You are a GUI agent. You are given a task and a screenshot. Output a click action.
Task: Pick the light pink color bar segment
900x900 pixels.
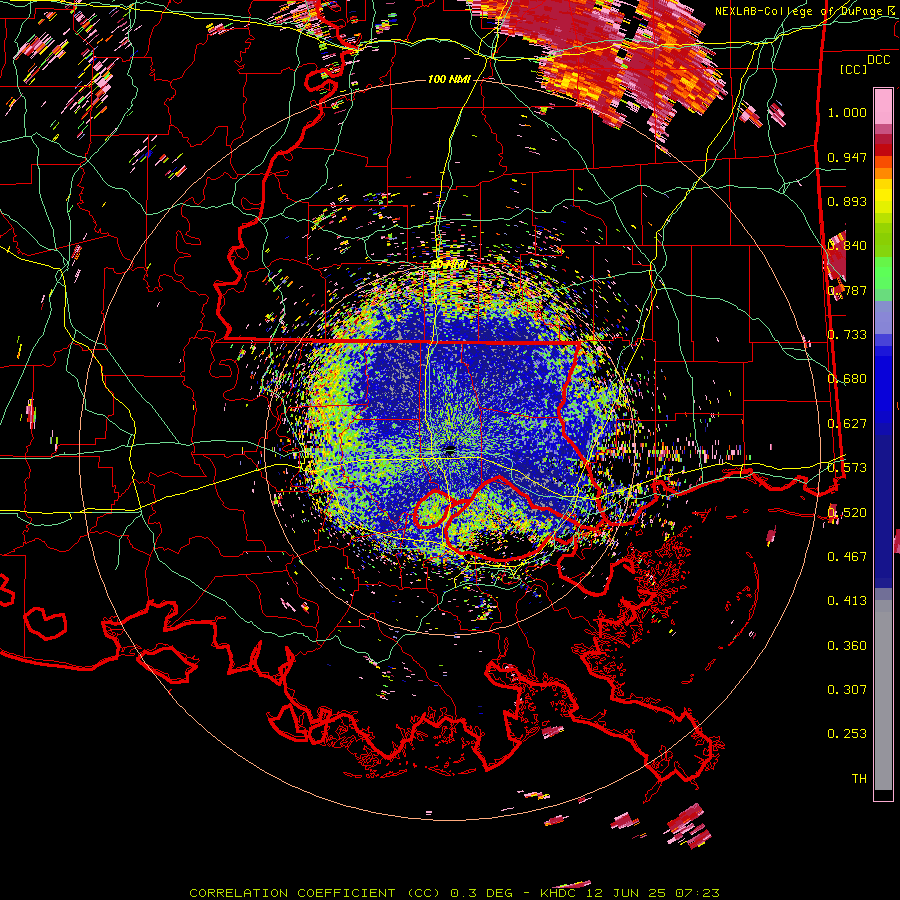(x=883, y=106)
